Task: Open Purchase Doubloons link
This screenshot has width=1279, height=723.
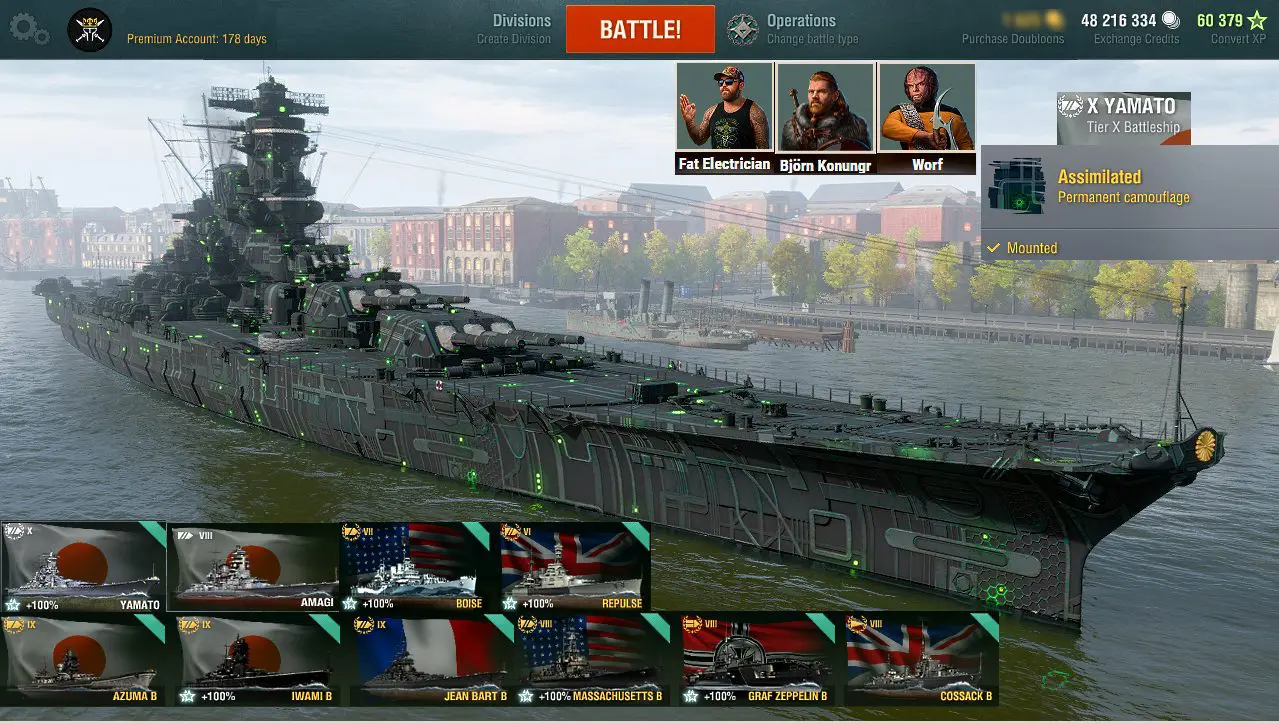Action: 1013,39
